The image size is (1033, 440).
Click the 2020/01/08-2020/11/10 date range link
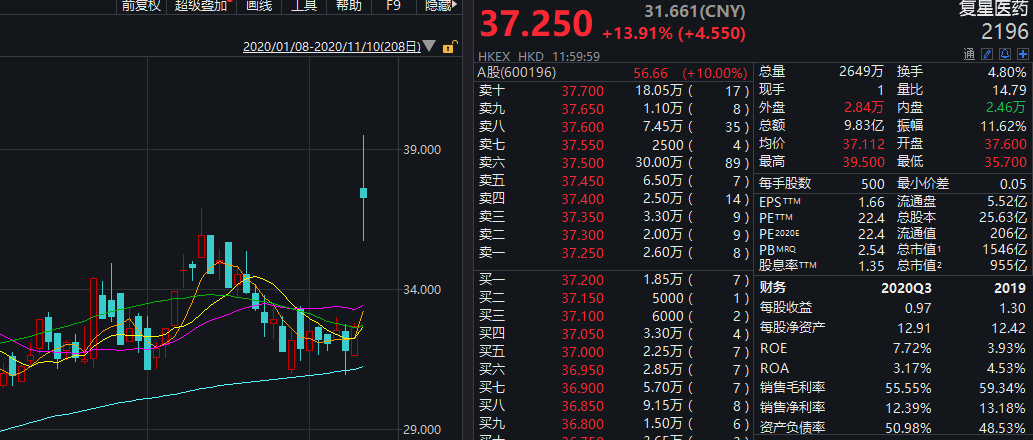(332, 47)
